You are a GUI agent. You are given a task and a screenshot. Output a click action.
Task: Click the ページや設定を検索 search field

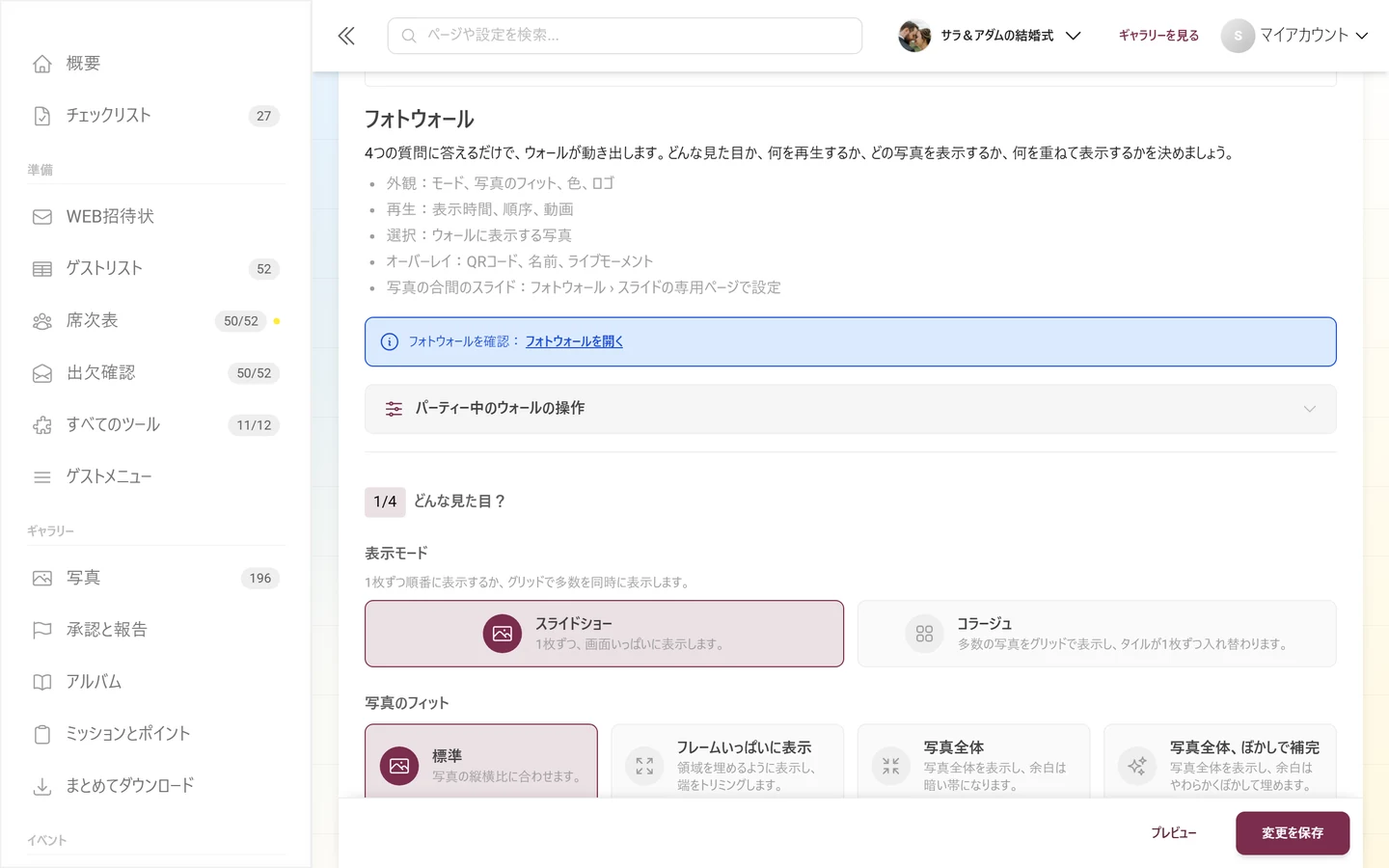(x=625, y=36)
